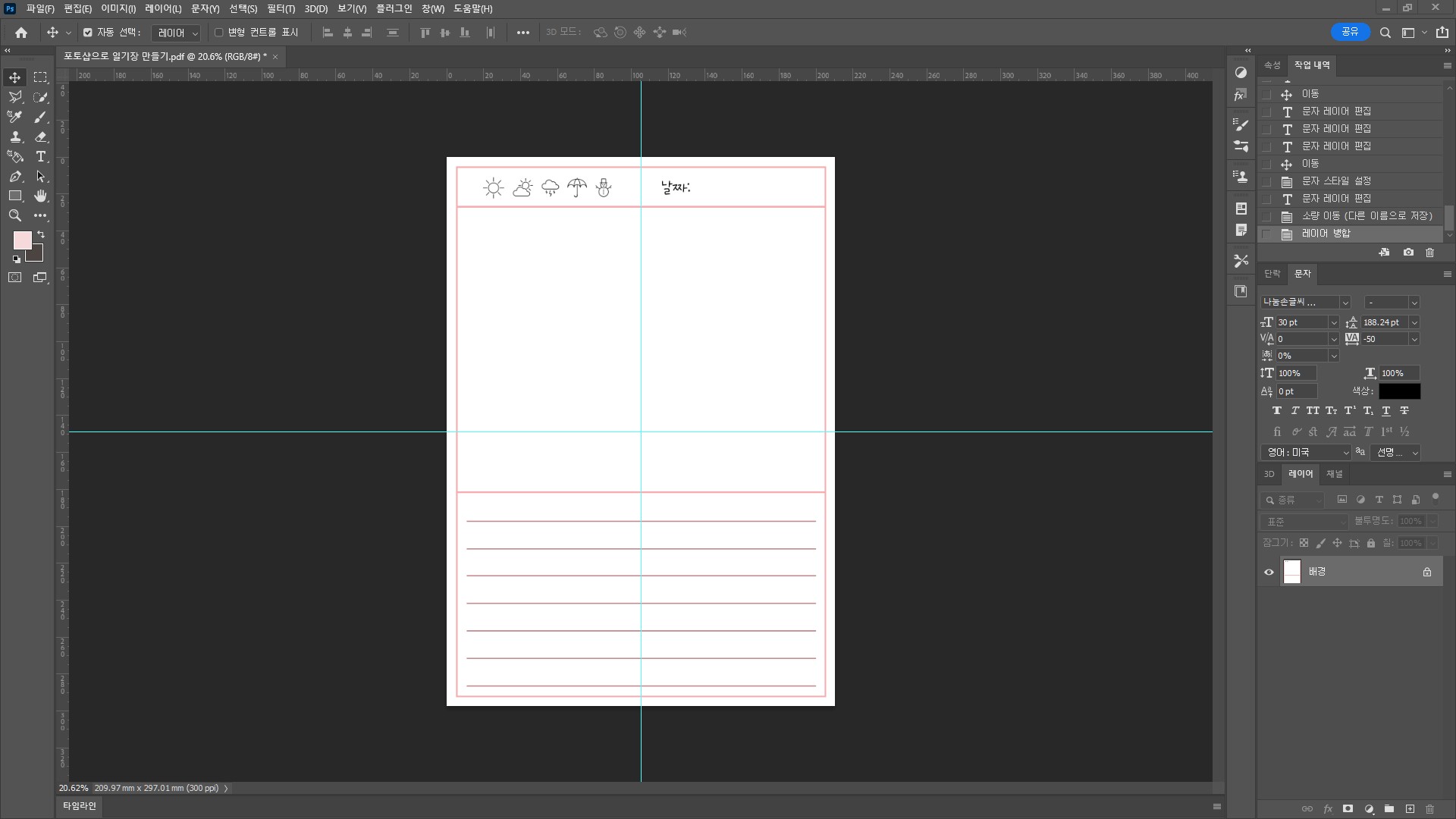Select the Zoom tool
The image size is (1456, 819).
[14, 215]
